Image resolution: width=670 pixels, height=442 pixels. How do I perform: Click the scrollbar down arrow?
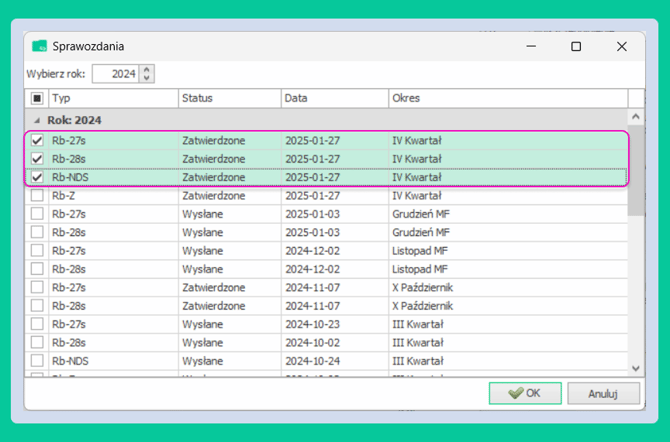pos(636,368)
